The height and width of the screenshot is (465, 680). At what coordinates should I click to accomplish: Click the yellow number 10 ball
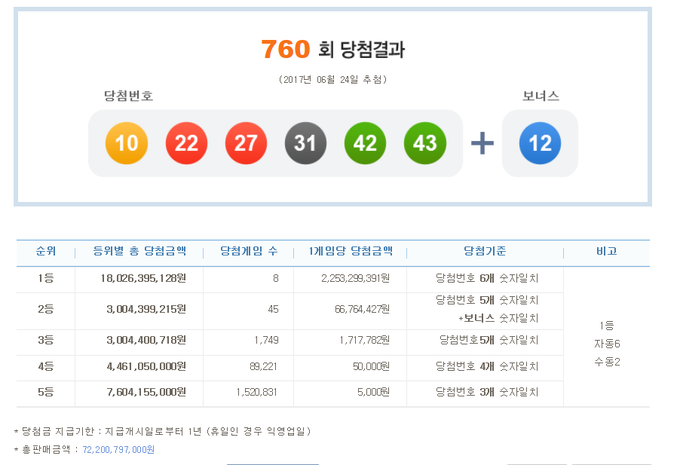(126, 143)
